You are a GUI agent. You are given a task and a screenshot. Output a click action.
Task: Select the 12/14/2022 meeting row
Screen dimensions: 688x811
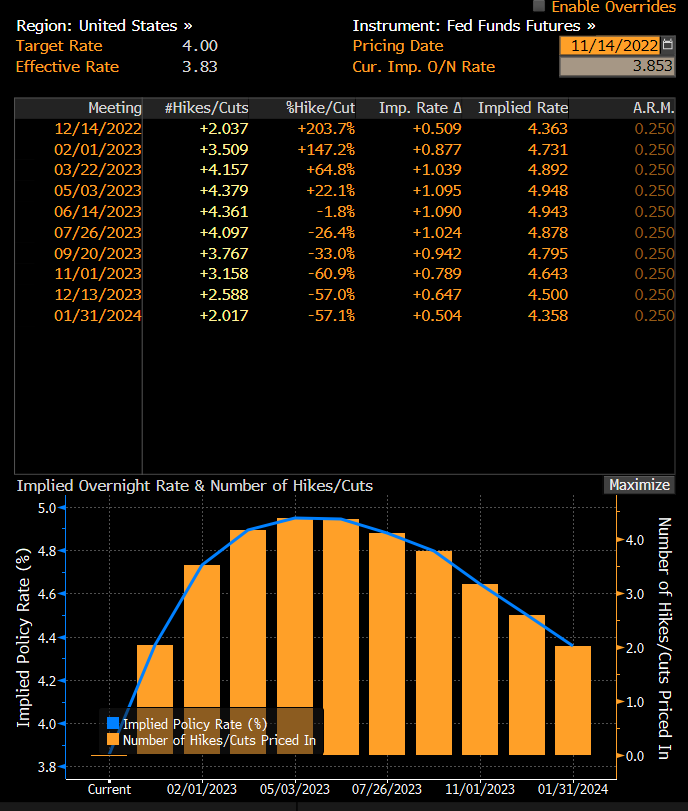pyautogui.click(x=345, y=128)
